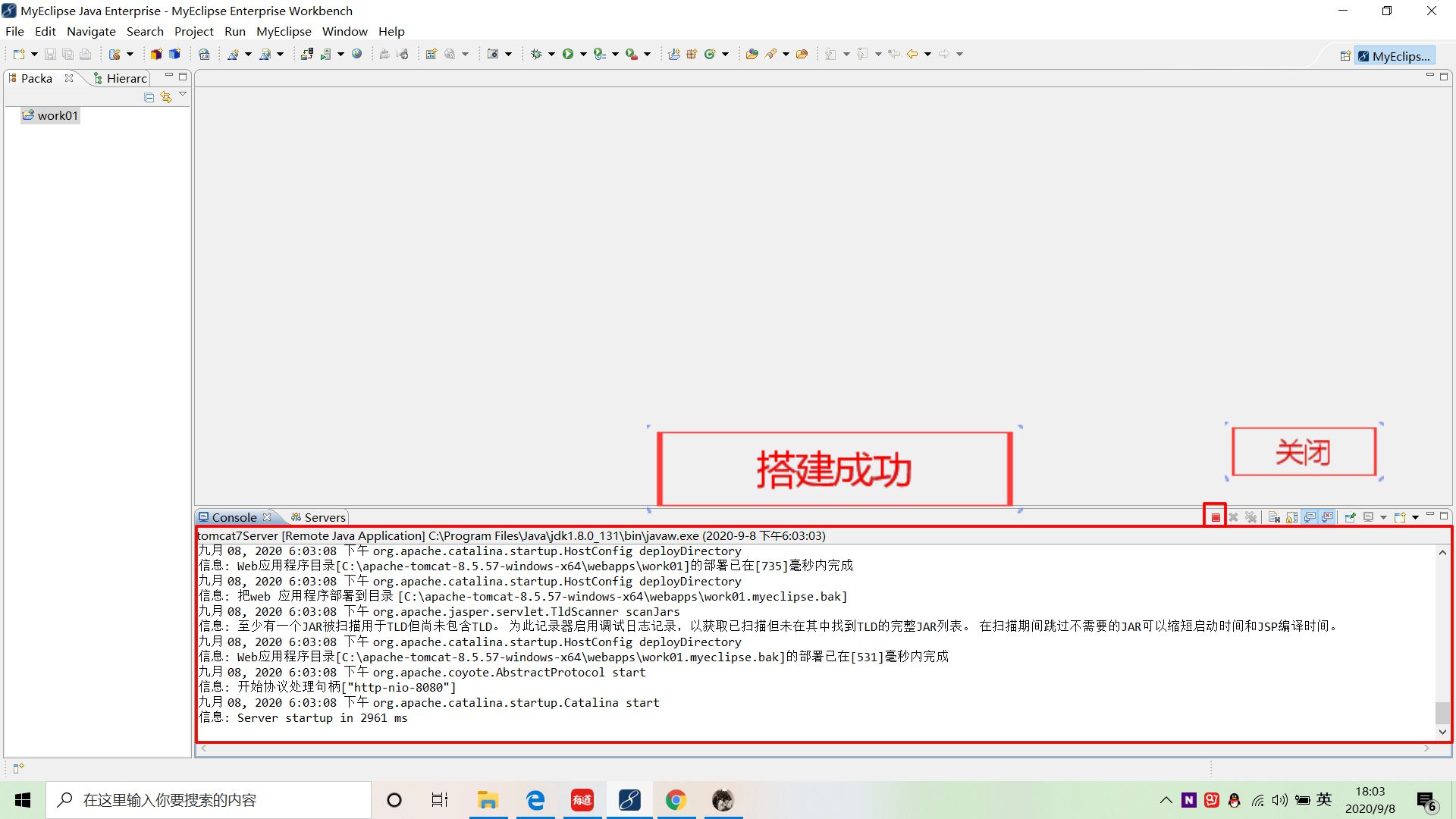Switch to the Servers tab

324,517
